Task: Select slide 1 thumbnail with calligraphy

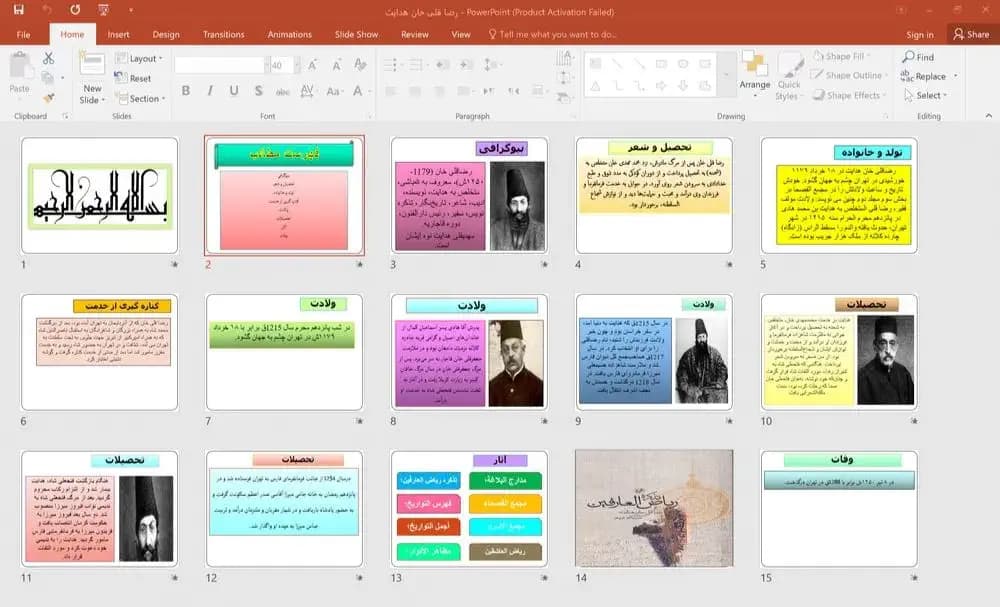Action: [x=99, y=195]
